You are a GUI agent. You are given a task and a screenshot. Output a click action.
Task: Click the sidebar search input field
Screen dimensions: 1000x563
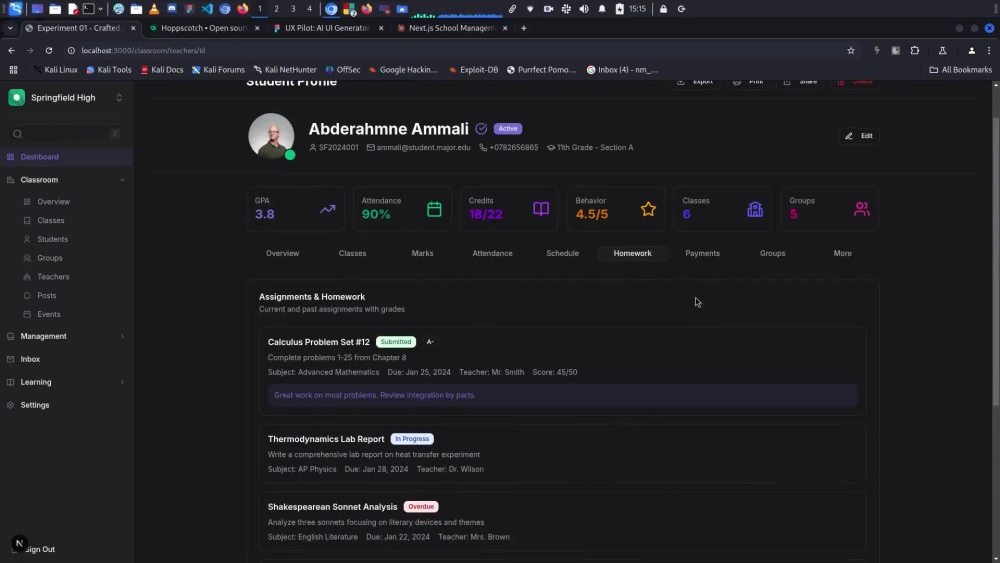[66, 134]
